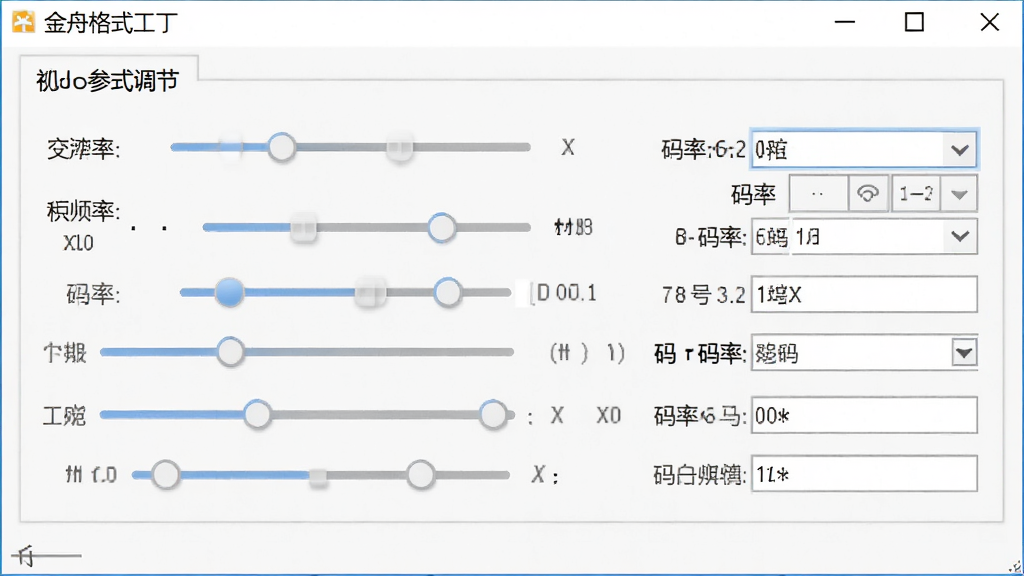Click the orange app icon in title bar
This screenshot has height=576, width=1024.
[x=23, y=22]
